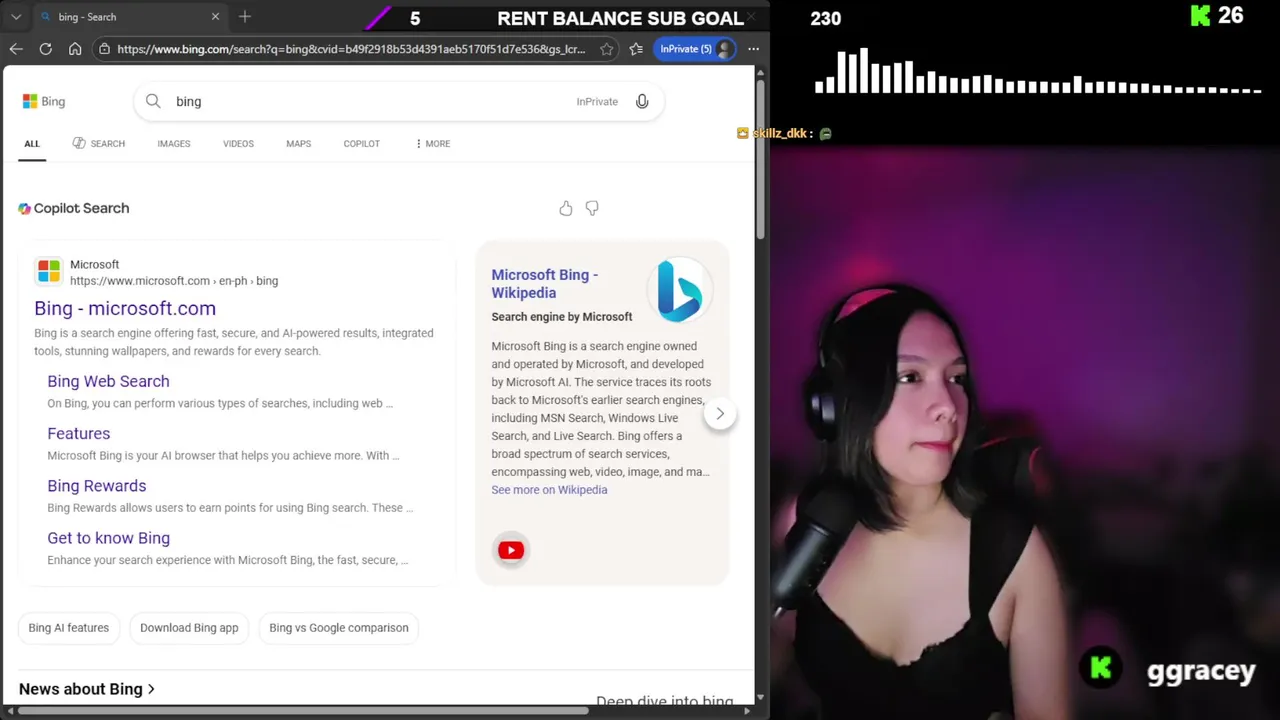
Task: Add this page to favorites star
Action: tap(606, 49)
